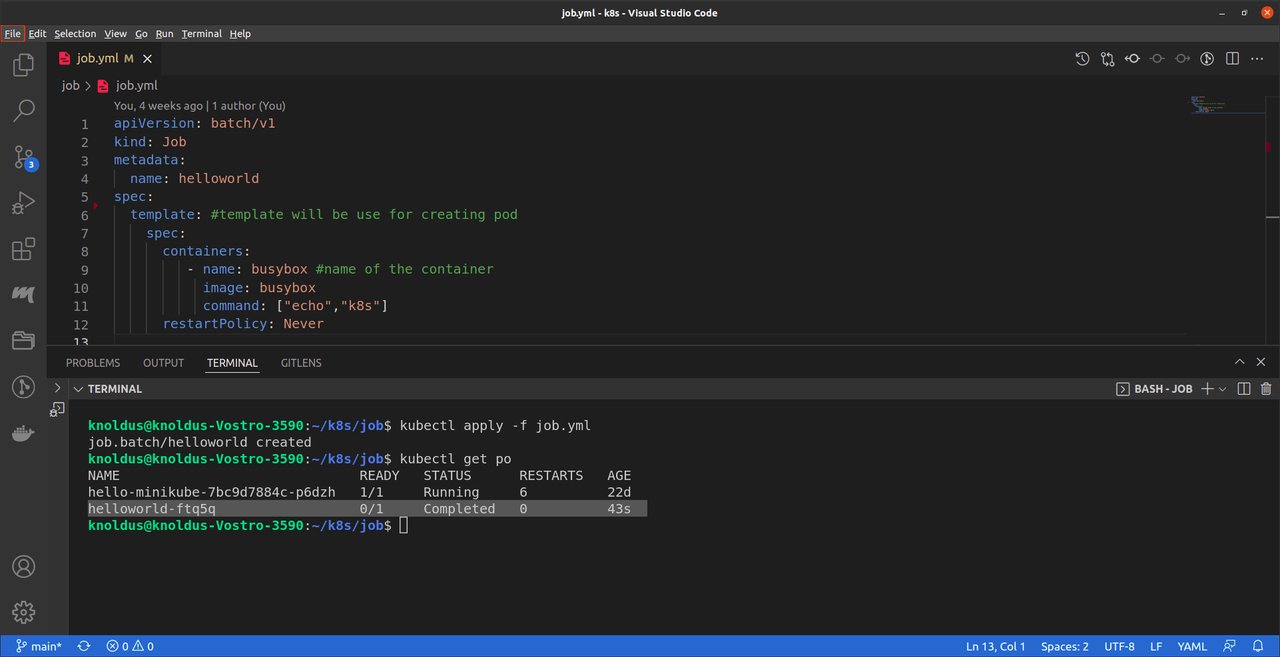Click the feedback icon in the status bar
Screen dimensions: 1280x657
[x=1229, y=646]
